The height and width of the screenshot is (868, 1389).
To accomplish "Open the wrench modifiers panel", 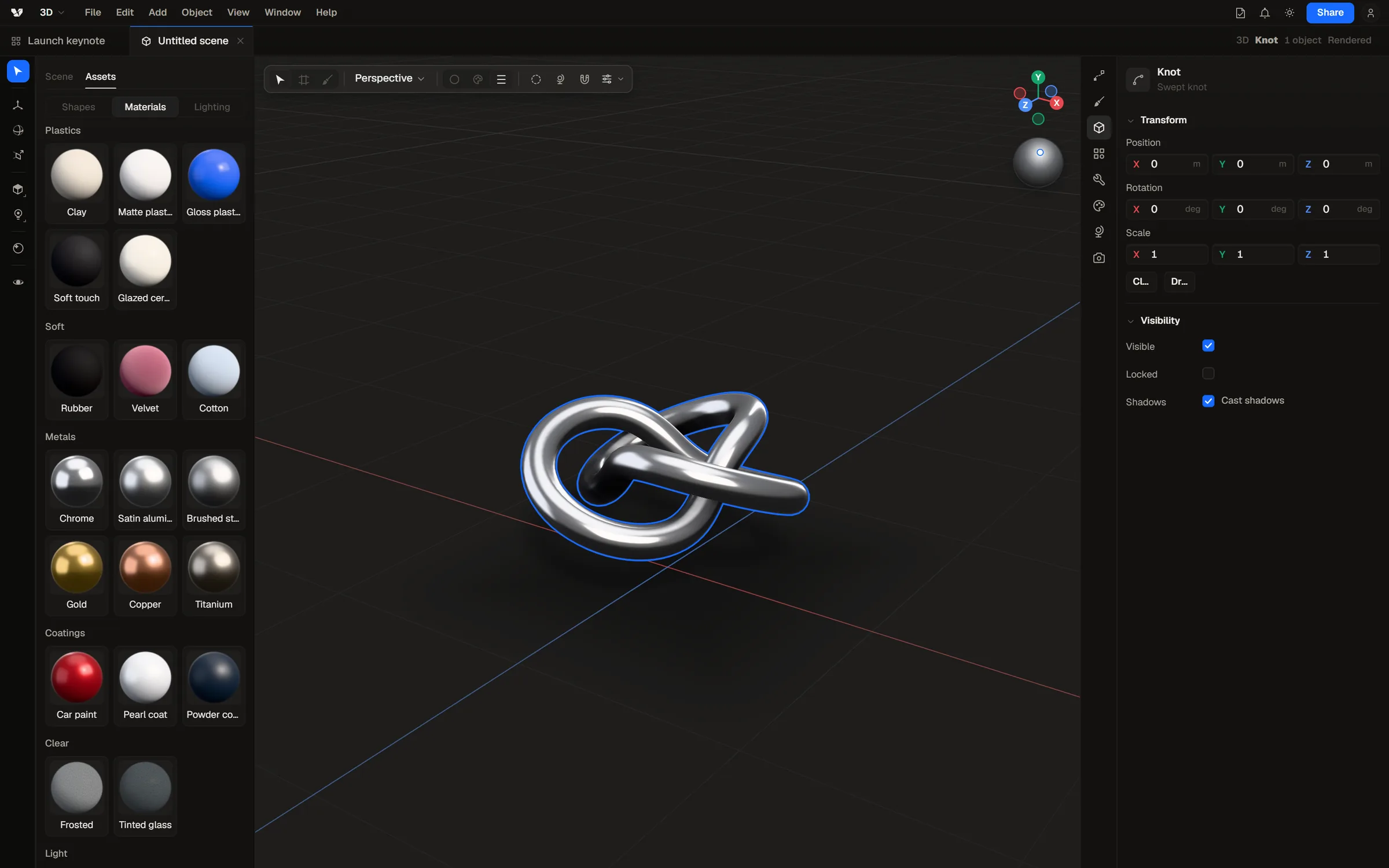I will pyautogui.click(x=1098, y=179).
